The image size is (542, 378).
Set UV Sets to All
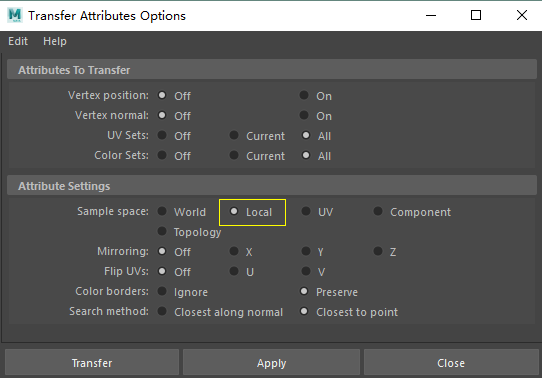pyautogui.click(x=306, y=135)
